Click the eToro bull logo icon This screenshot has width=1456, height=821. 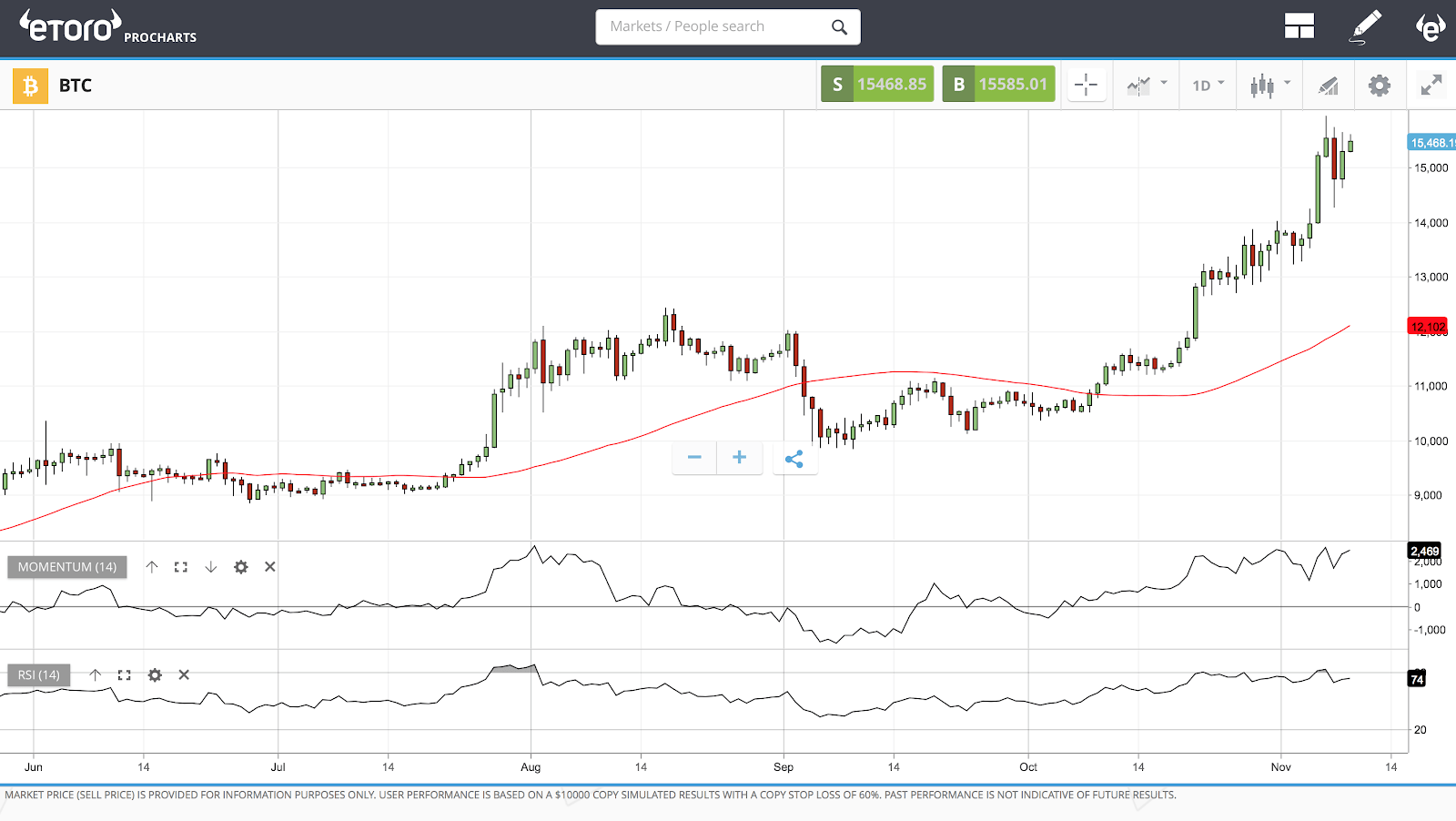tap(1431, 26)
